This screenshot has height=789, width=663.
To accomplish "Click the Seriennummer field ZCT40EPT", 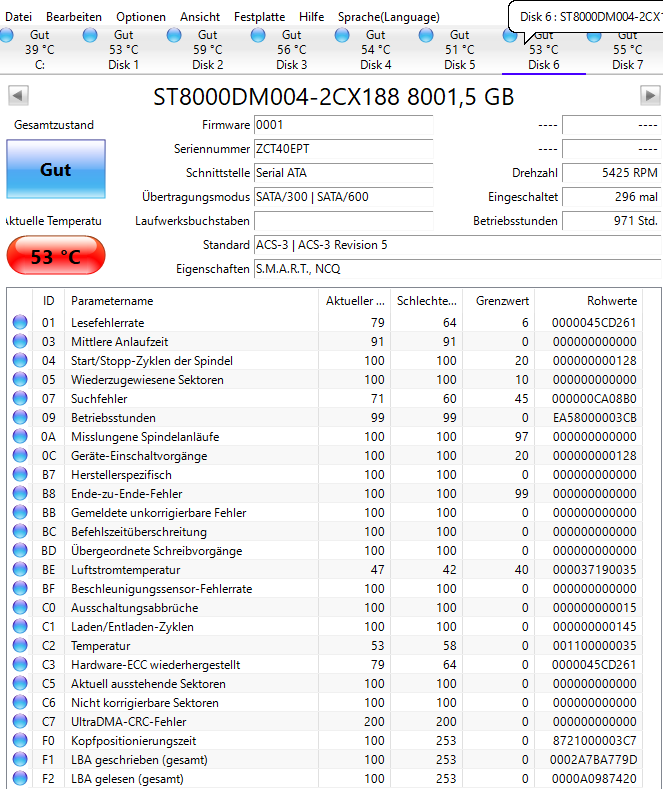I will pos(343,149).
